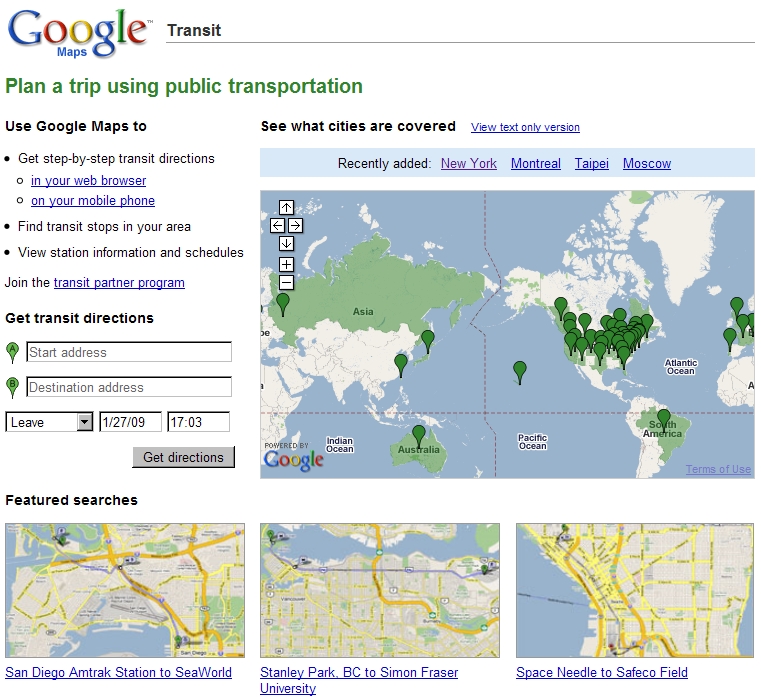Open San Diego Amtrak Station to SeaWorld link
This screenshot has height=697, width=761.
[x=118, y=672]
